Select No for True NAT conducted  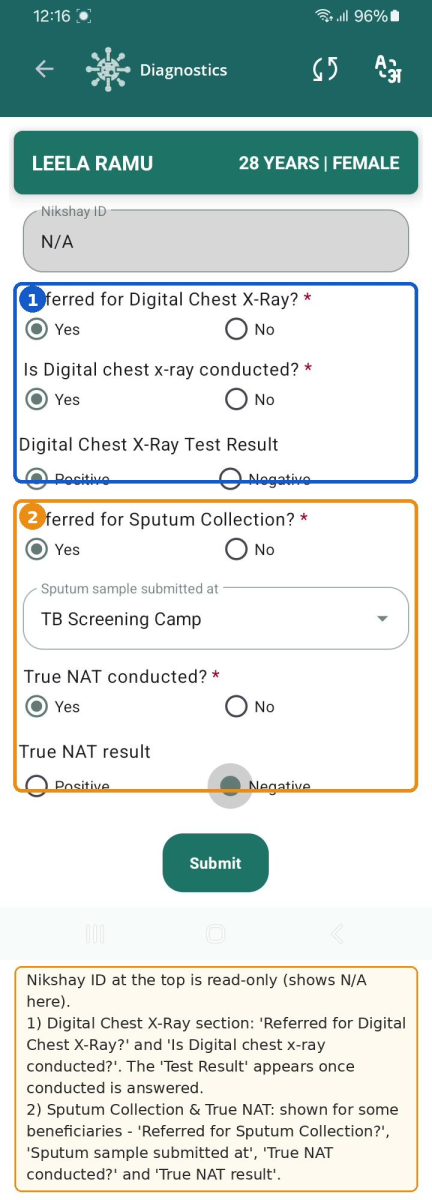click(236, 706)
